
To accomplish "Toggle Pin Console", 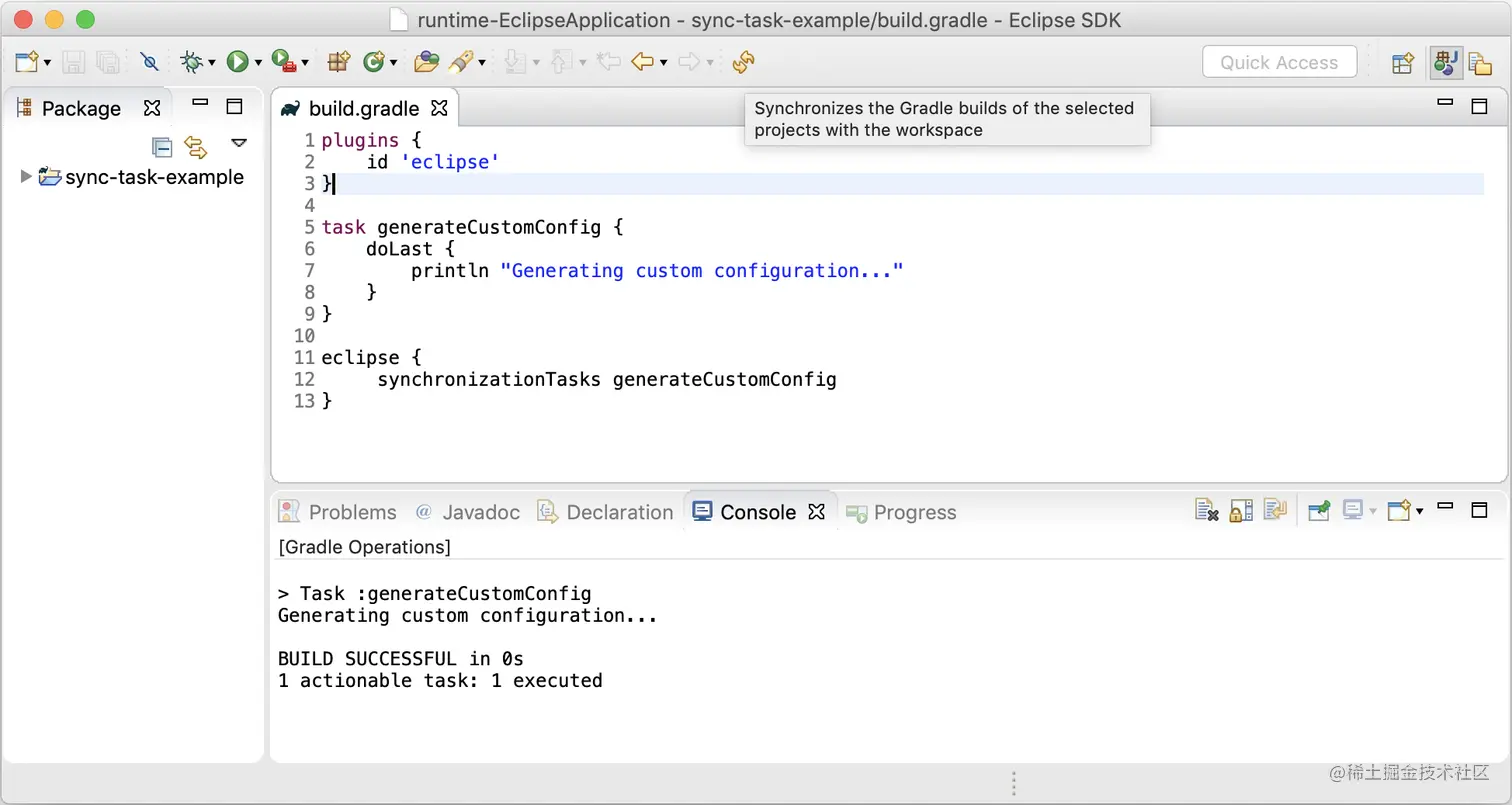I will 1319,511.
